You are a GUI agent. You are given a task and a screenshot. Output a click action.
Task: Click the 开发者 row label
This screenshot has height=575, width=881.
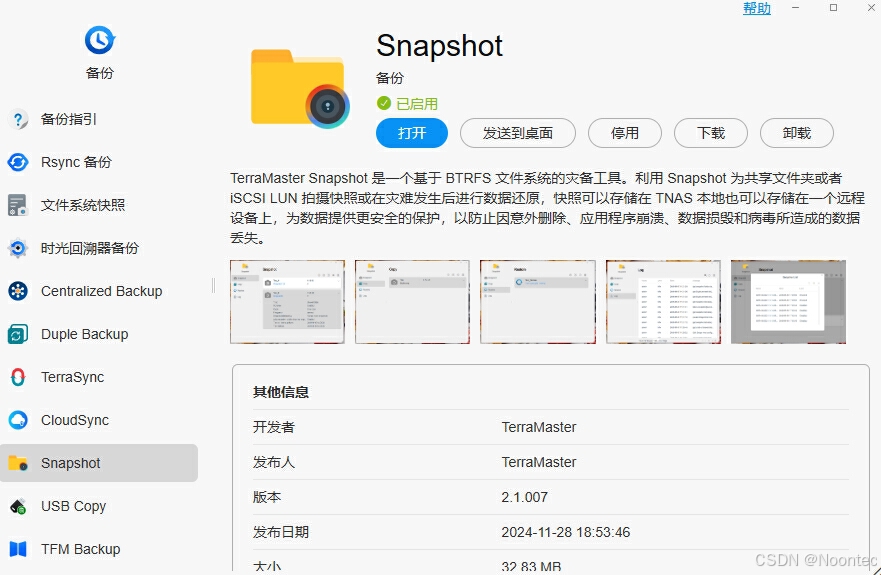[274, 427]
